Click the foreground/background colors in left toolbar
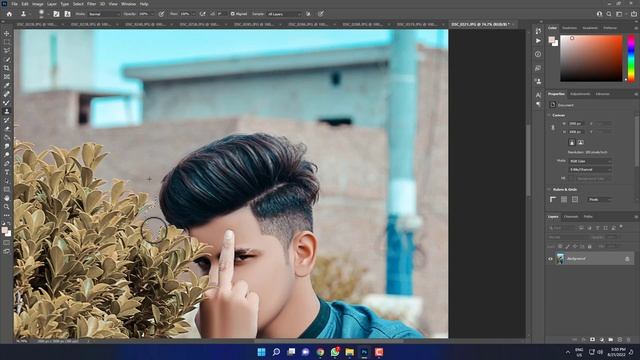640x360 pixels. (6, 232)
